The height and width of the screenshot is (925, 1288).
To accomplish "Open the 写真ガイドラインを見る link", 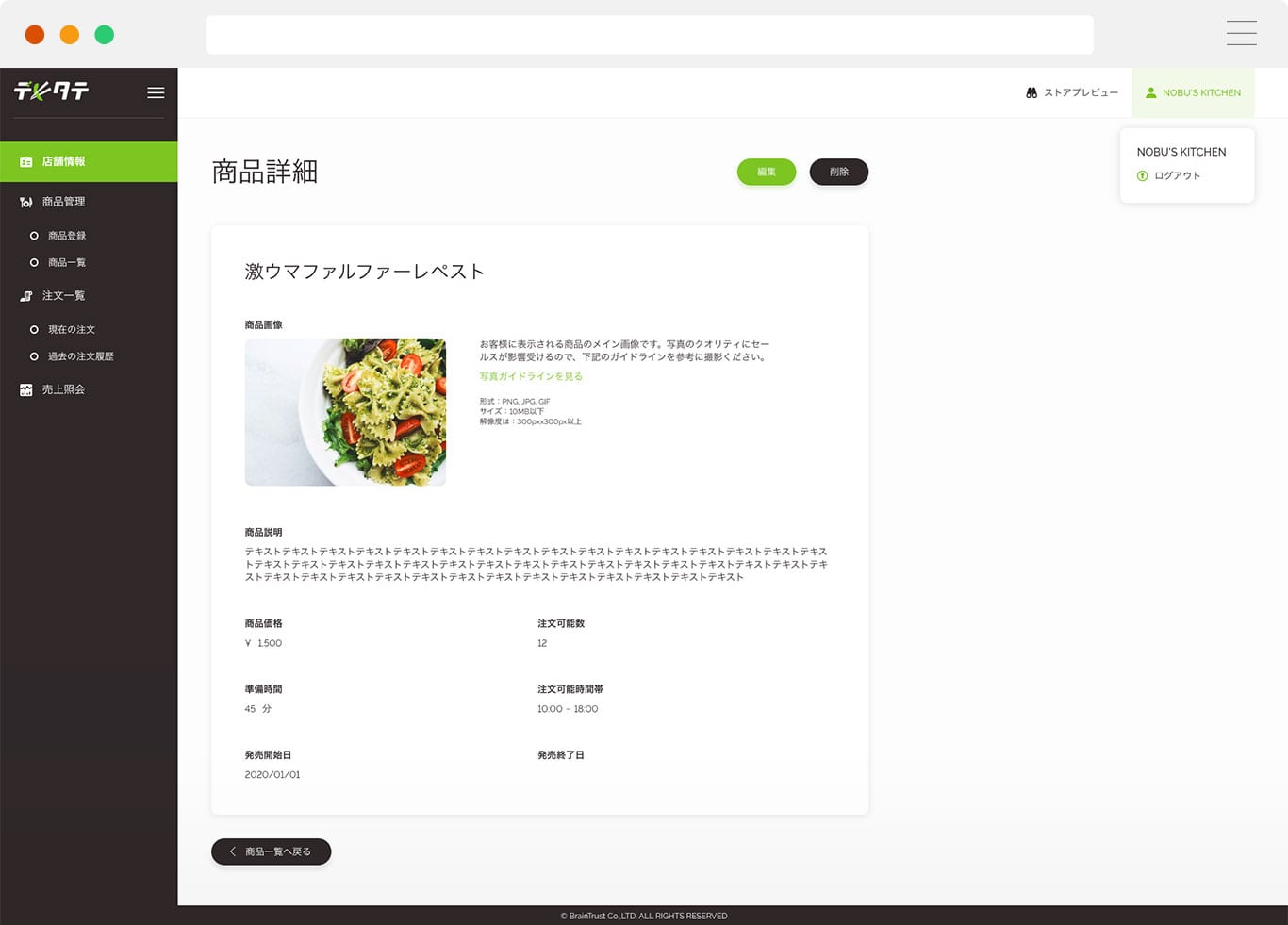I will click(x=531, y=376).
